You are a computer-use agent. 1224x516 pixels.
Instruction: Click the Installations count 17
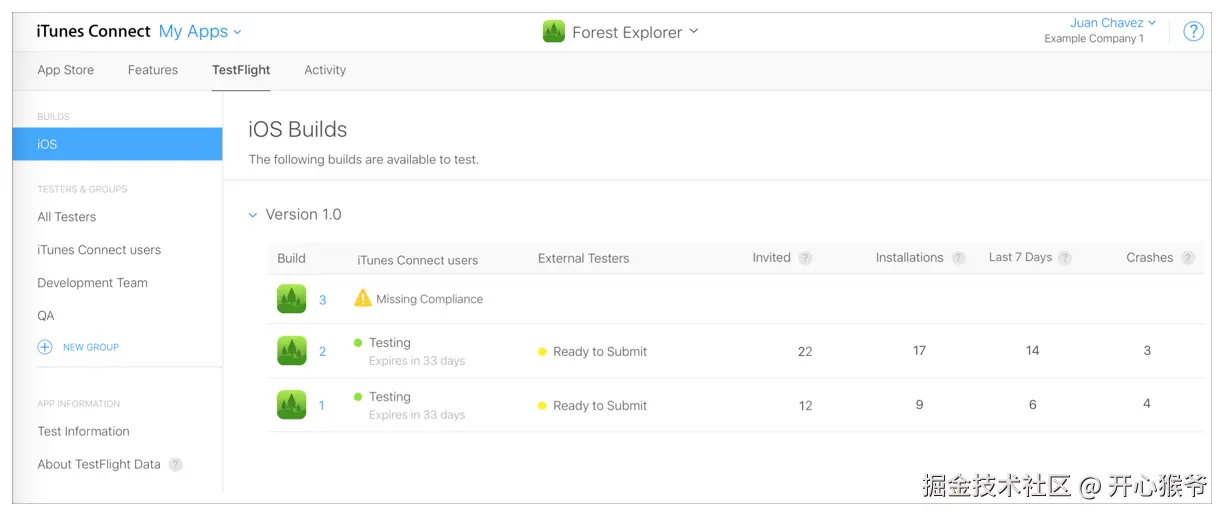click(919, 351)
